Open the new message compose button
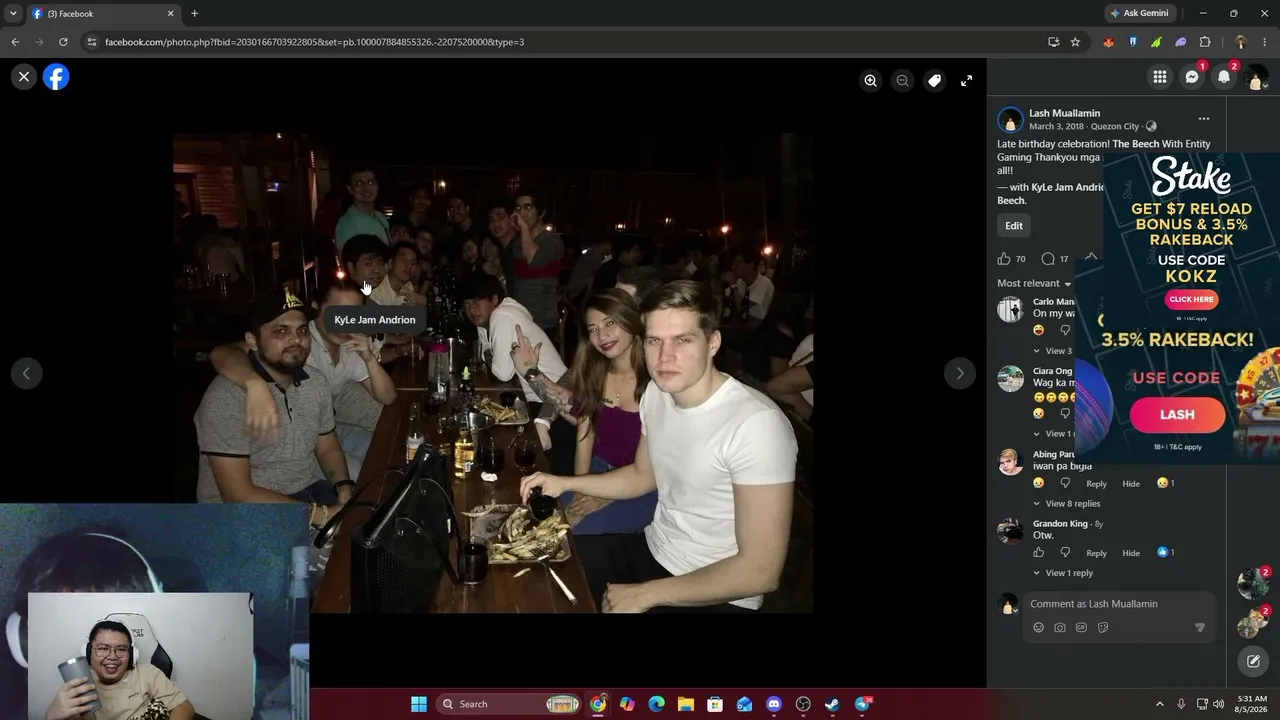 1253,661
